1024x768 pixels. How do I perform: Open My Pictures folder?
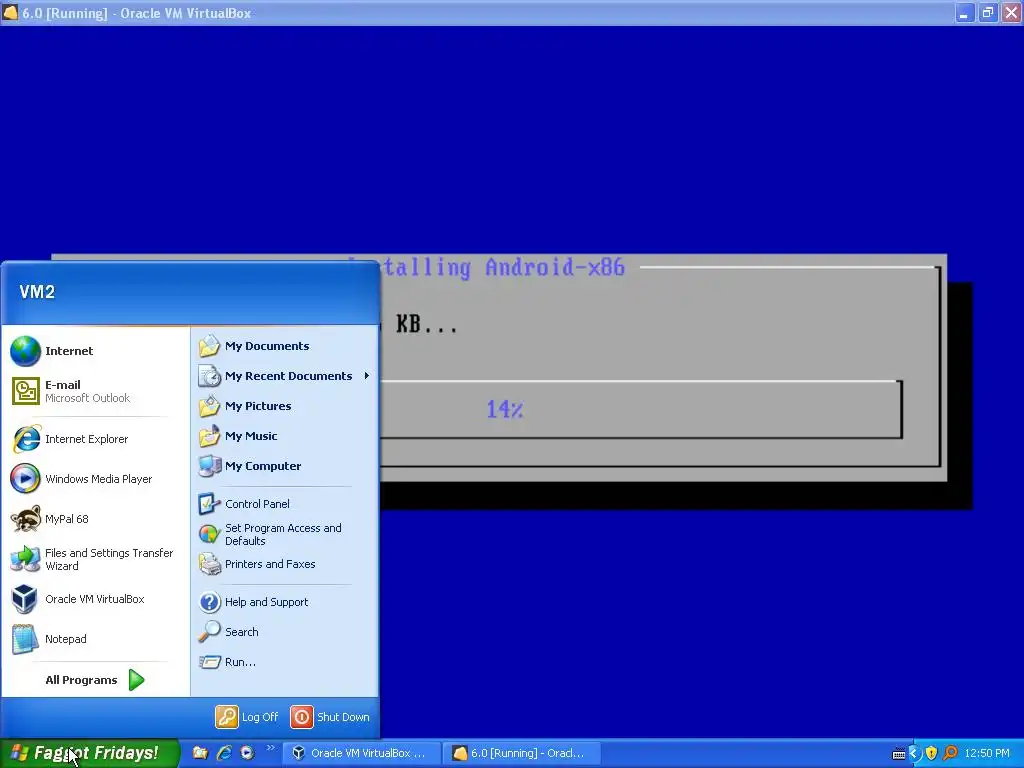coord(284,406)
